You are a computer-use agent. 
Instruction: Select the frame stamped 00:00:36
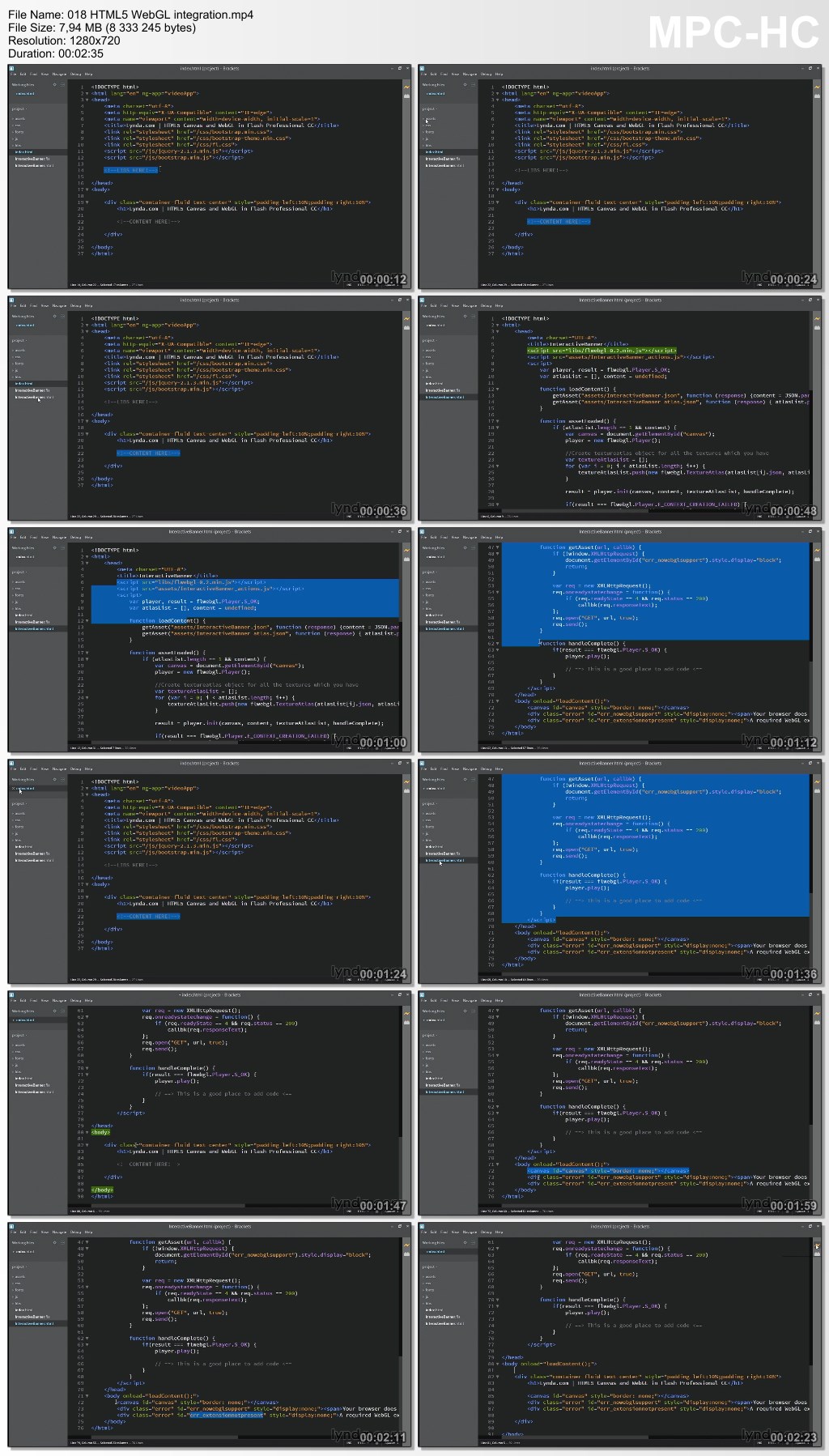(210, 407)
